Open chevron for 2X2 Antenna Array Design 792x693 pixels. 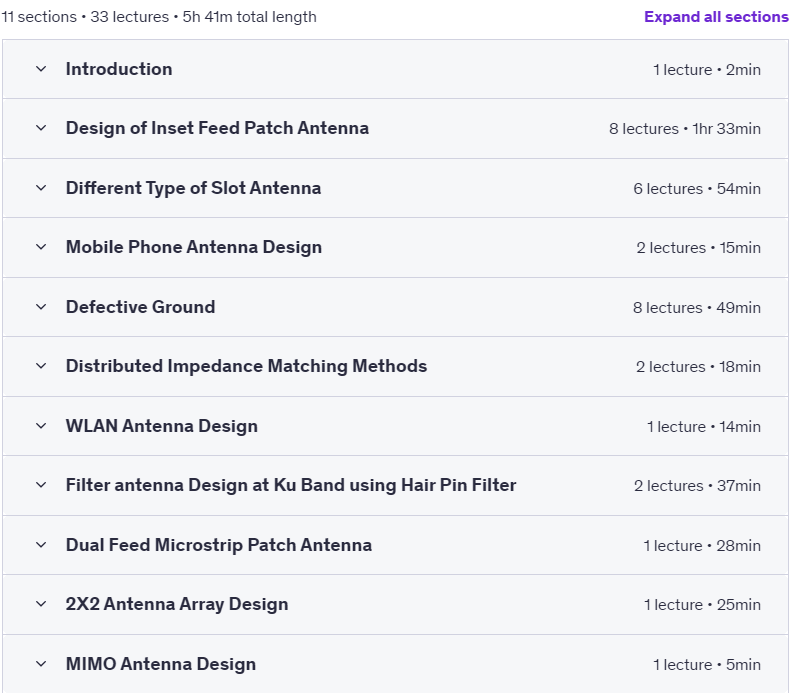pos(41,604)
